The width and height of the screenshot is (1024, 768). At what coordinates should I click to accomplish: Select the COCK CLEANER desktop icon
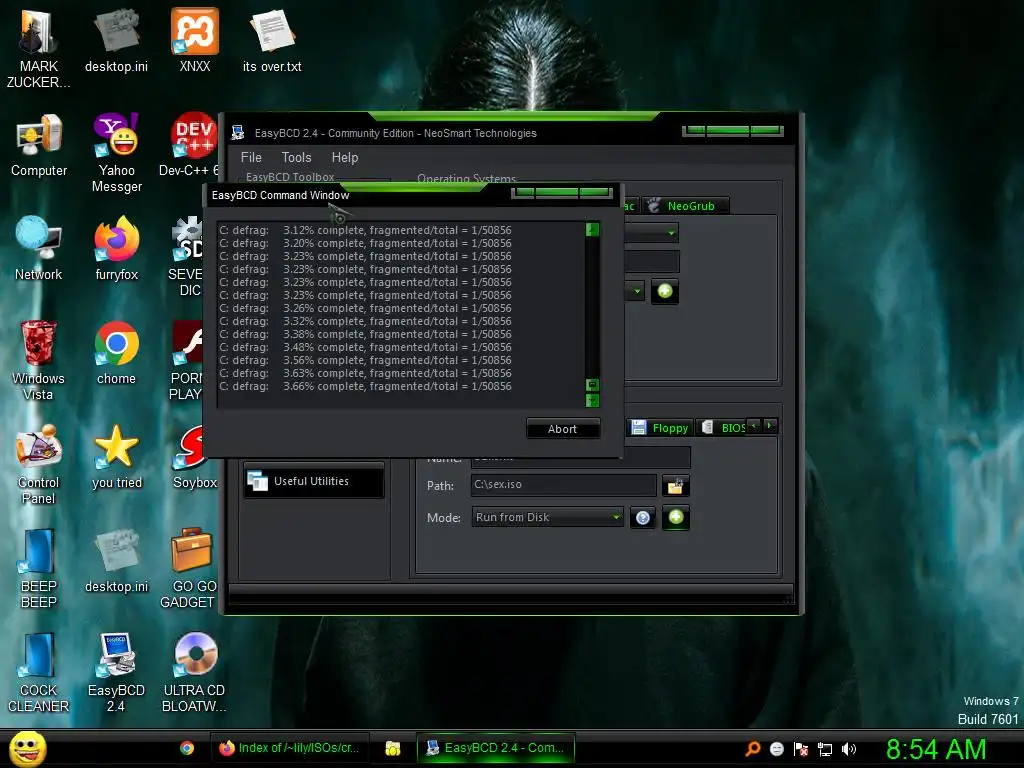click(x=39, y=672)
